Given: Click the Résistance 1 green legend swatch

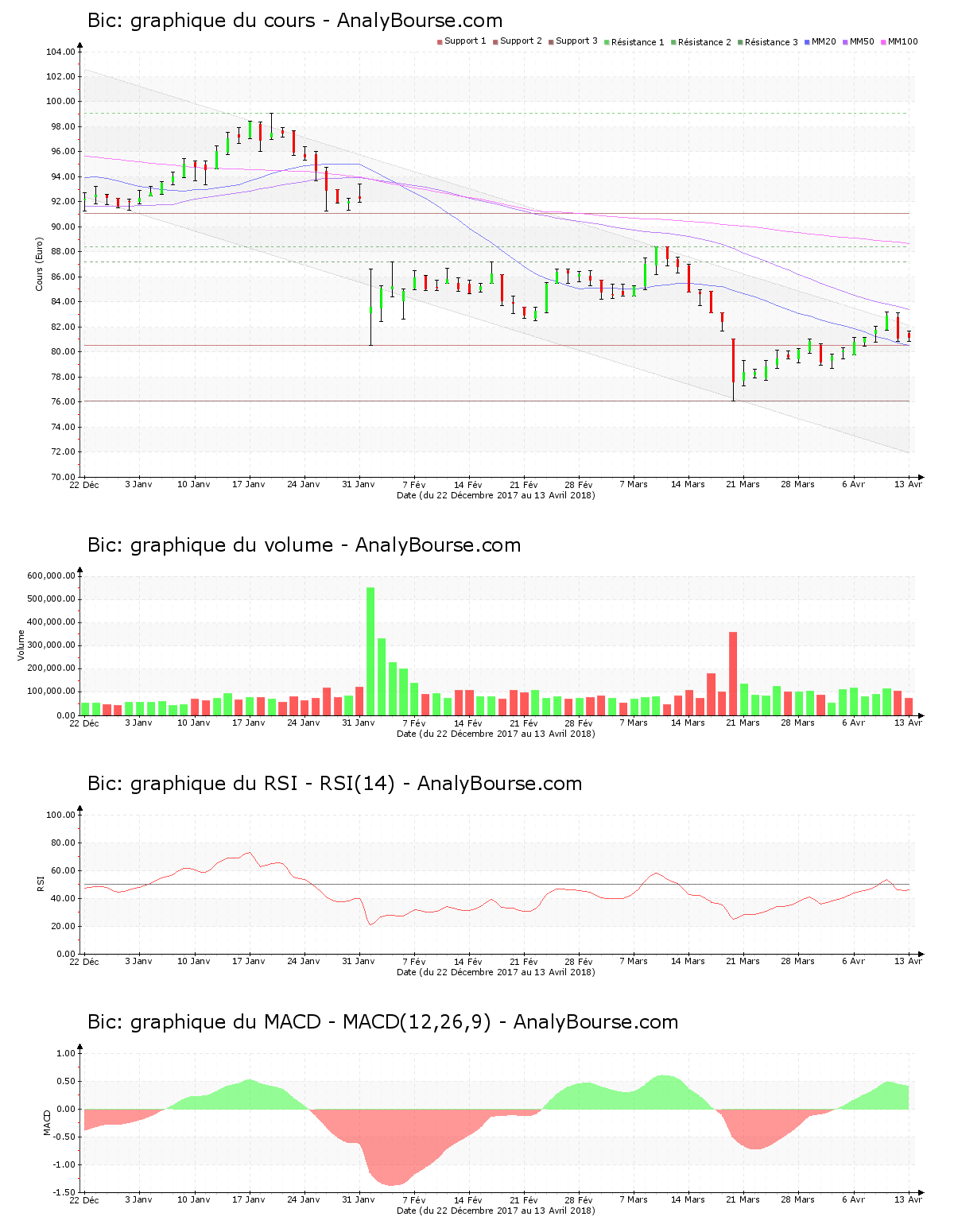Looking at the screenshot, I should [x=607, y=41].
